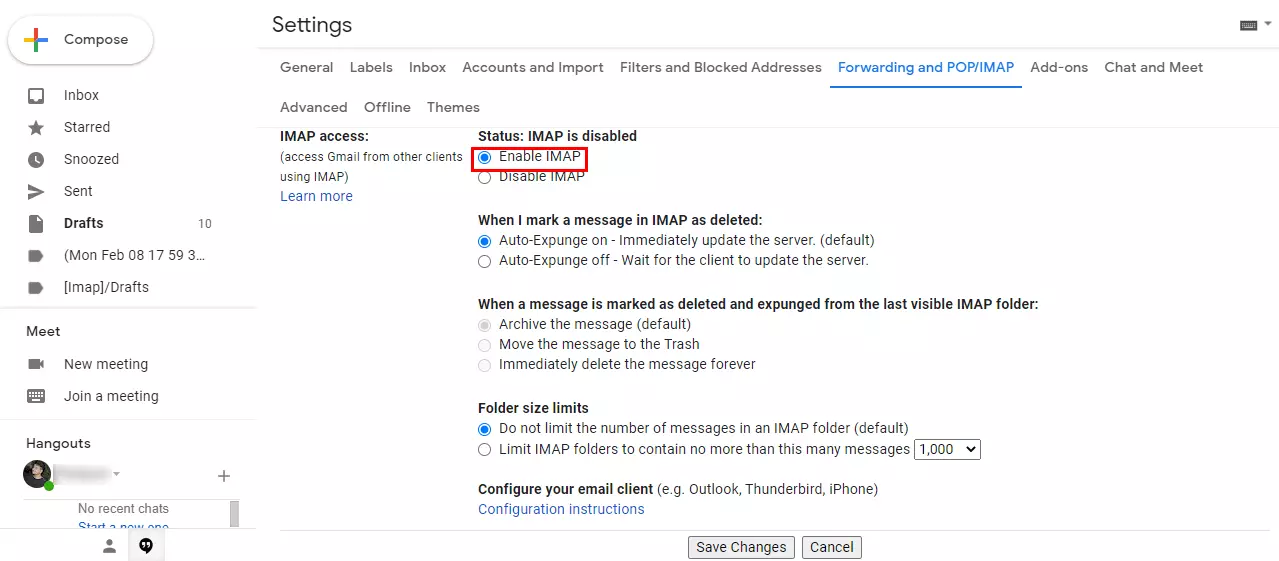Click the New meeting camera icon
This screenshot has width=1279, height=561.
36,364
